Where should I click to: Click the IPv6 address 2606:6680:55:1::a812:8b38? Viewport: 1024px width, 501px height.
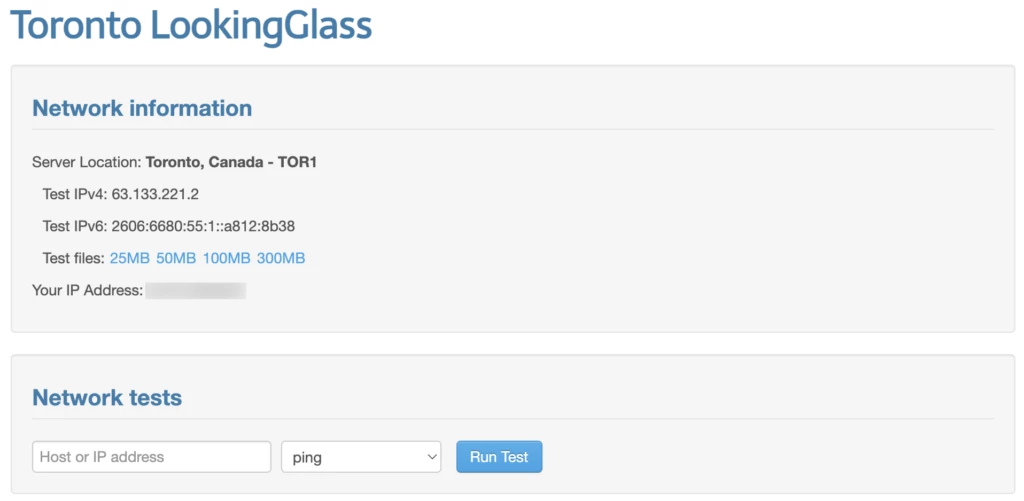tap(203, 226)
